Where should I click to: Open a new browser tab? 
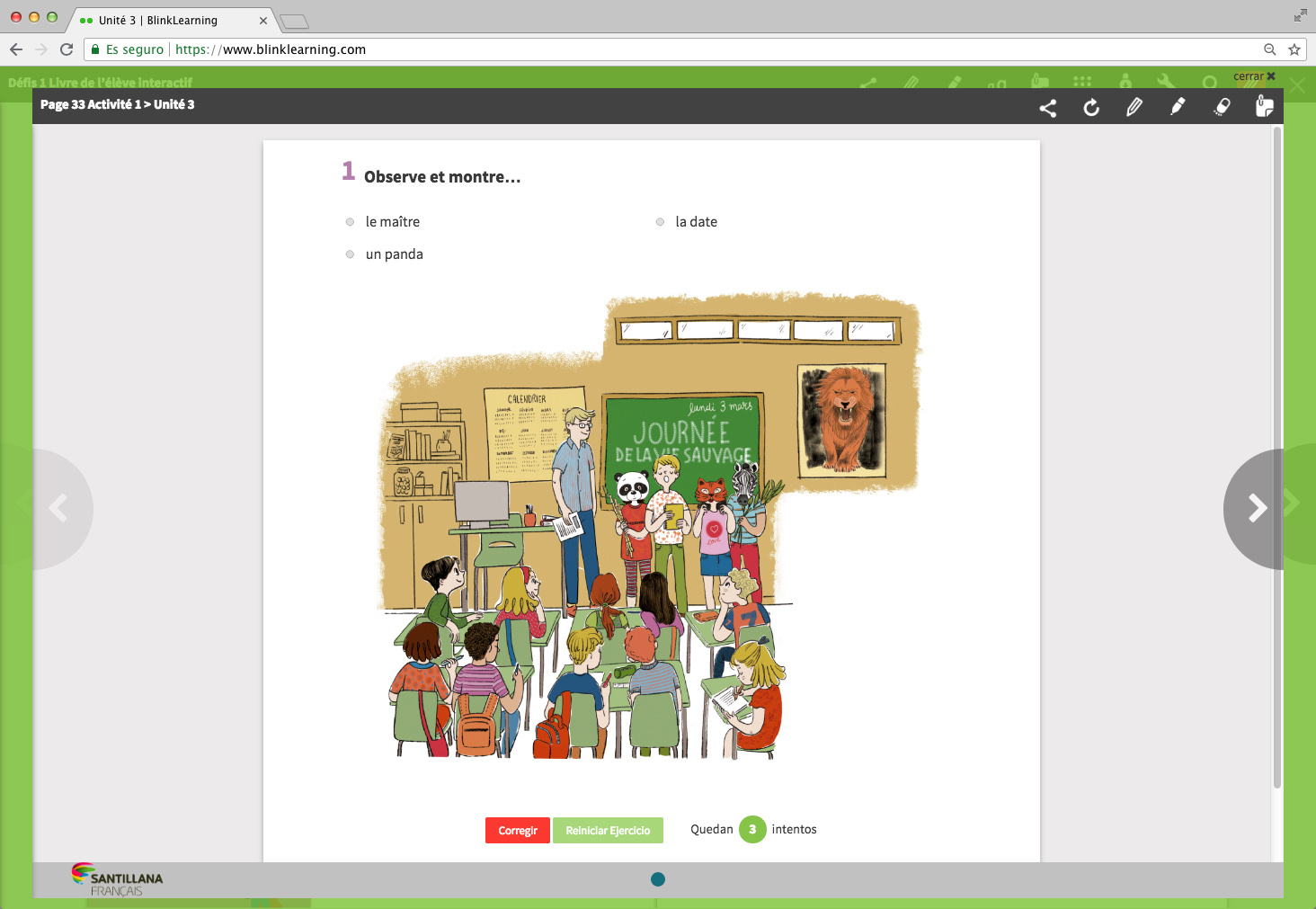294,22
